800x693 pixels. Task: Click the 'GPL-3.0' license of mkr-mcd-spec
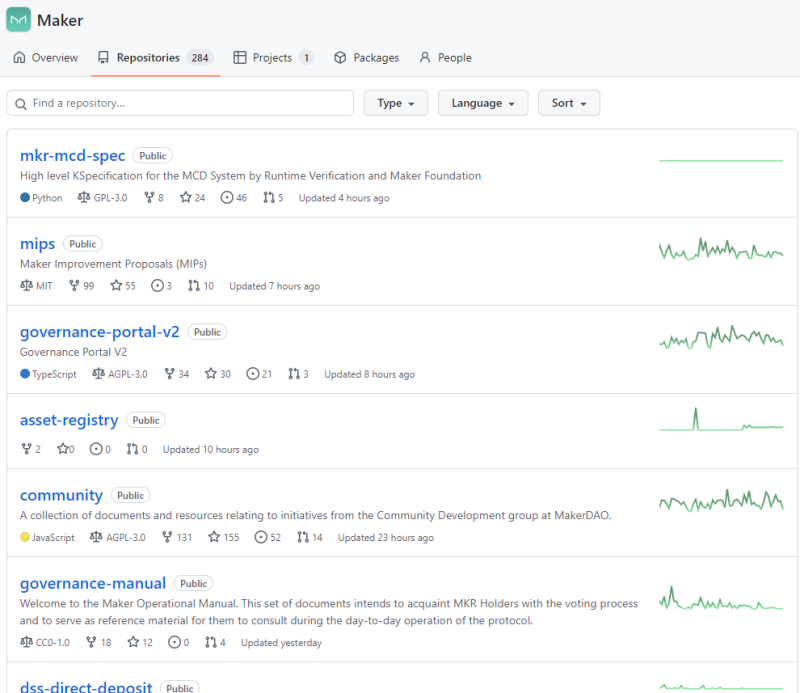click(x=103, y=197)
